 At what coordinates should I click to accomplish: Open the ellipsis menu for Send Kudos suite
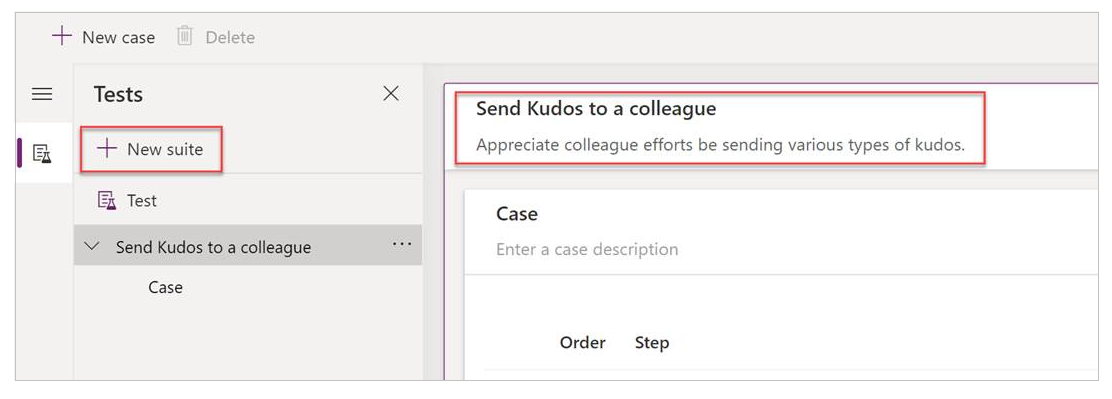pyautogui.click(x=401, y=245)
